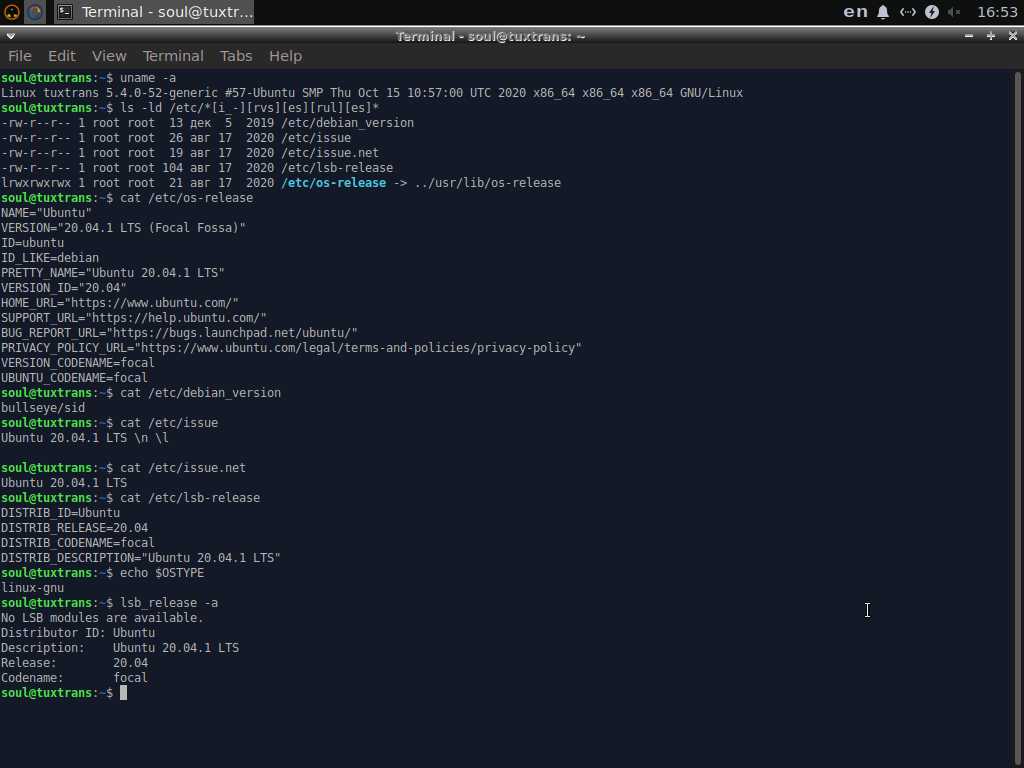Click the DISTRIB_DESCRIPTION line
The image size is (1024, 768).
(x=141, y=558)
